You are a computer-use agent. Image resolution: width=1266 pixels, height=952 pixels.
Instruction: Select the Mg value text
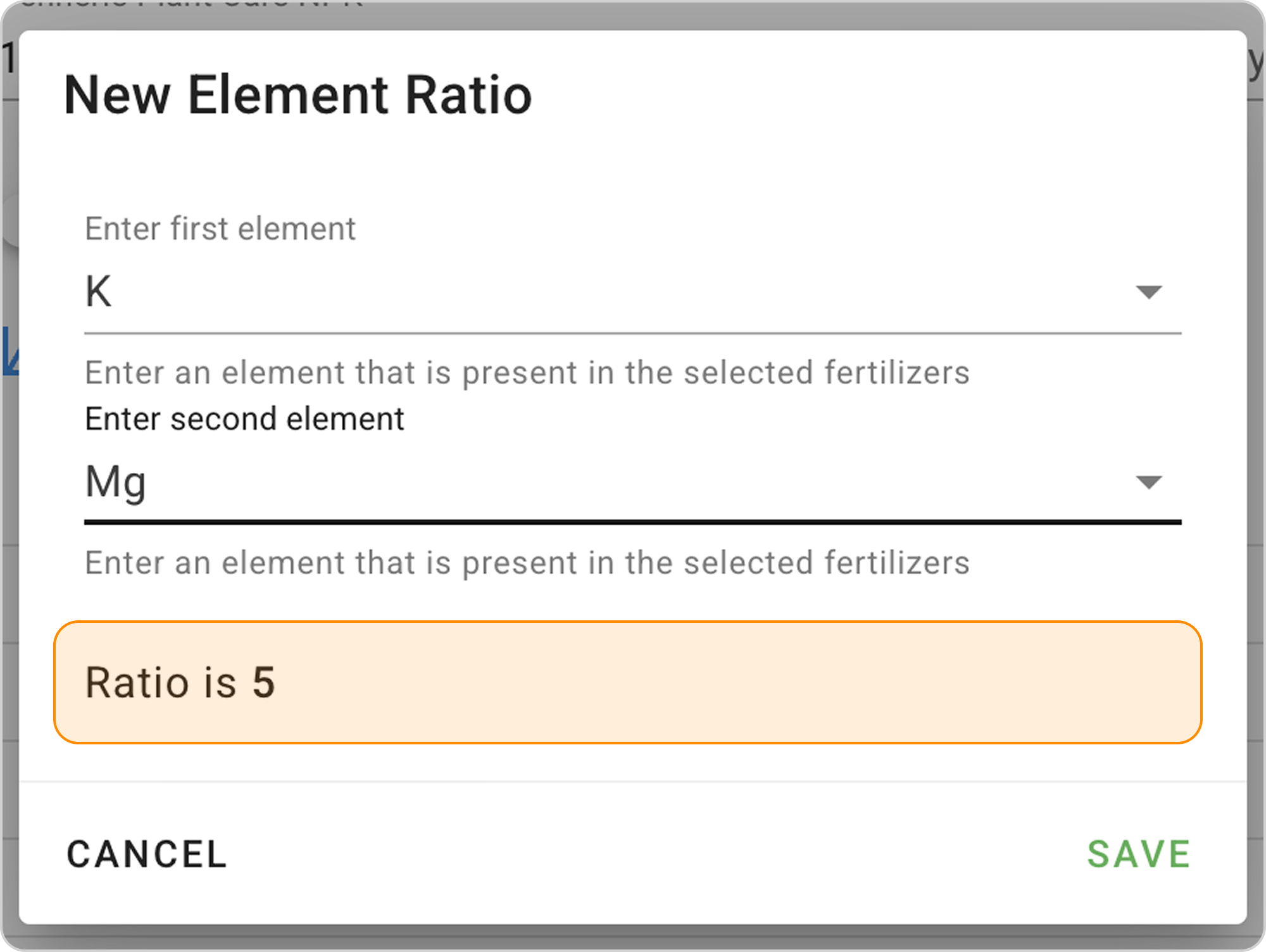(x=115, y=482)
